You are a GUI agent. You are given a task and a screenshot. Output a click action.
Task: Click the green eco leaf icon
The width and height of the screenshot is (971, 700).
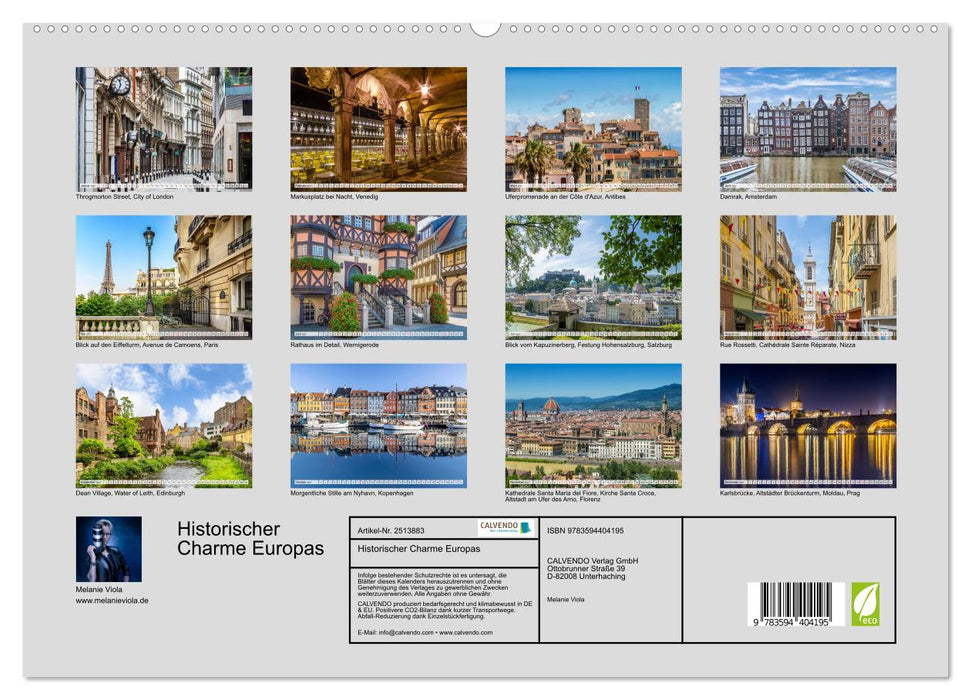pos(865,604)
